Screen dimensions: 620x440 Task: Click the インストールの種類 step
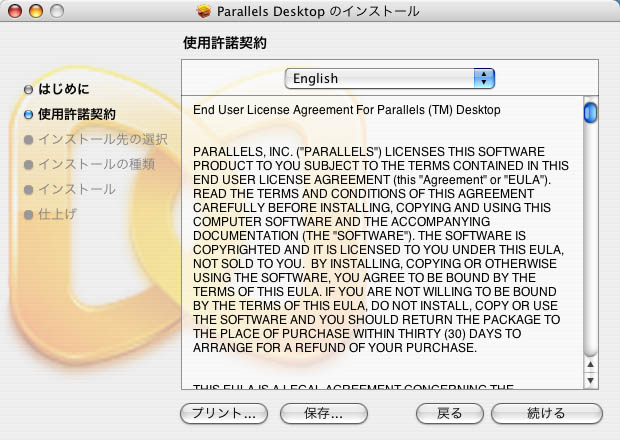click(x=96, y=164)
